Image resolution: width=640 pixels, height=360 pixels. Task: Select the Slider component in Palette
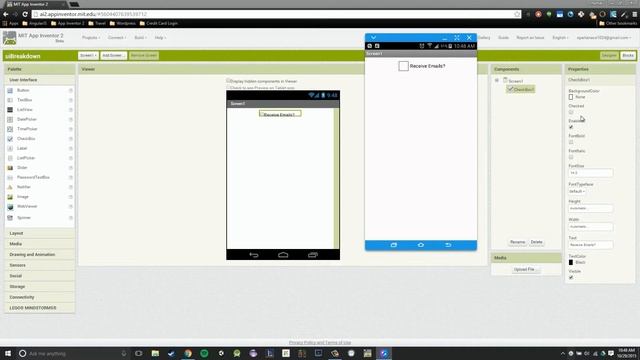coord(22,168)
